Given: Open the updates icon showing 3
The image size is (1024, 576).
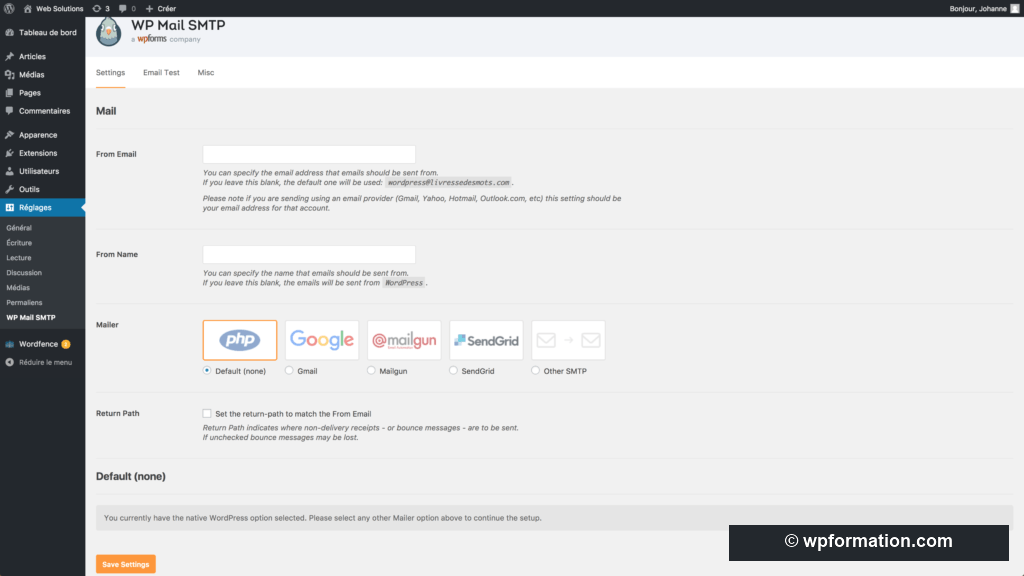Looking at the screenshot, I should [97, 8].
